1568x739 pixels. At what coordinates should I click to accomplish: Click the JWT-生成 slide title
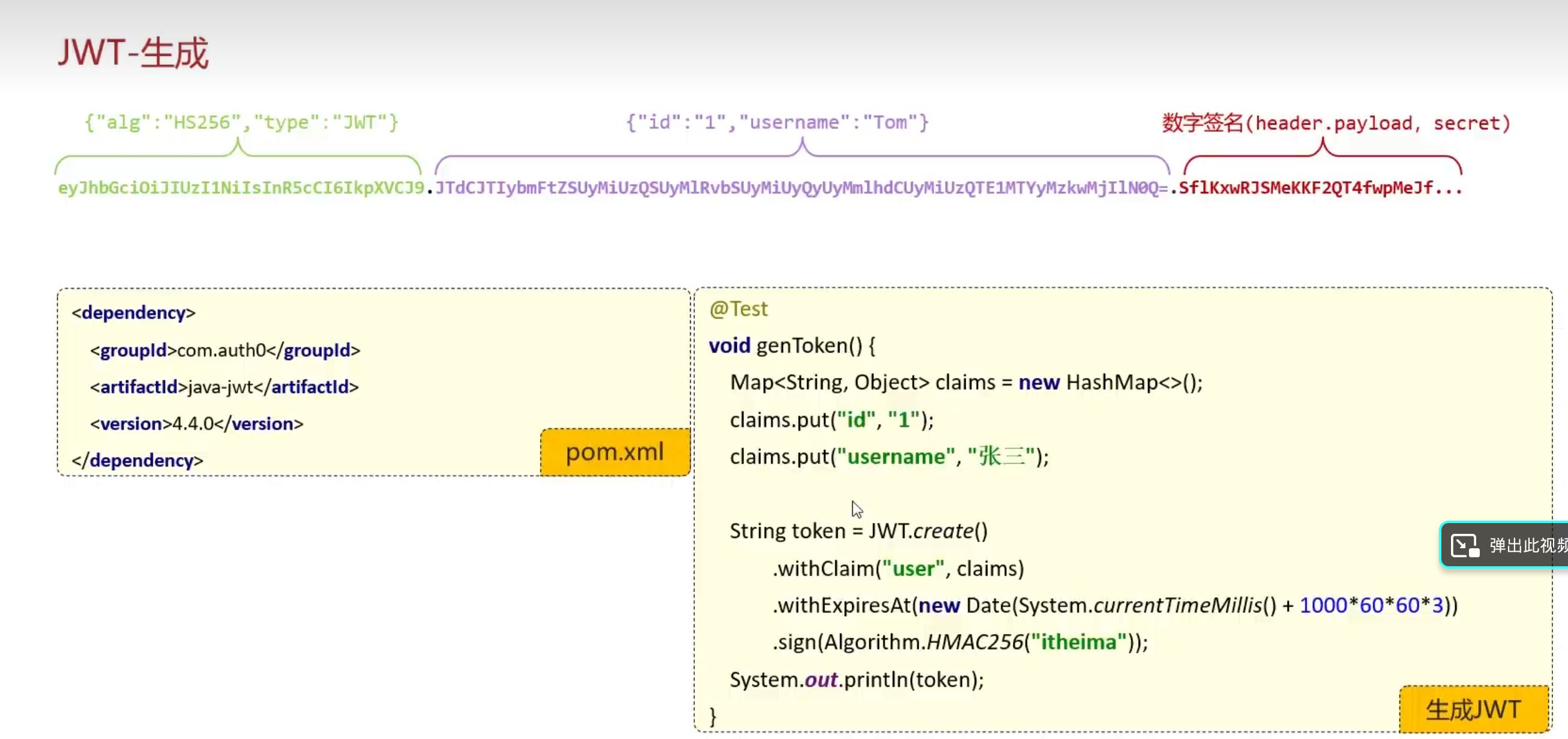pyautogui.click(x=133, y=53)
